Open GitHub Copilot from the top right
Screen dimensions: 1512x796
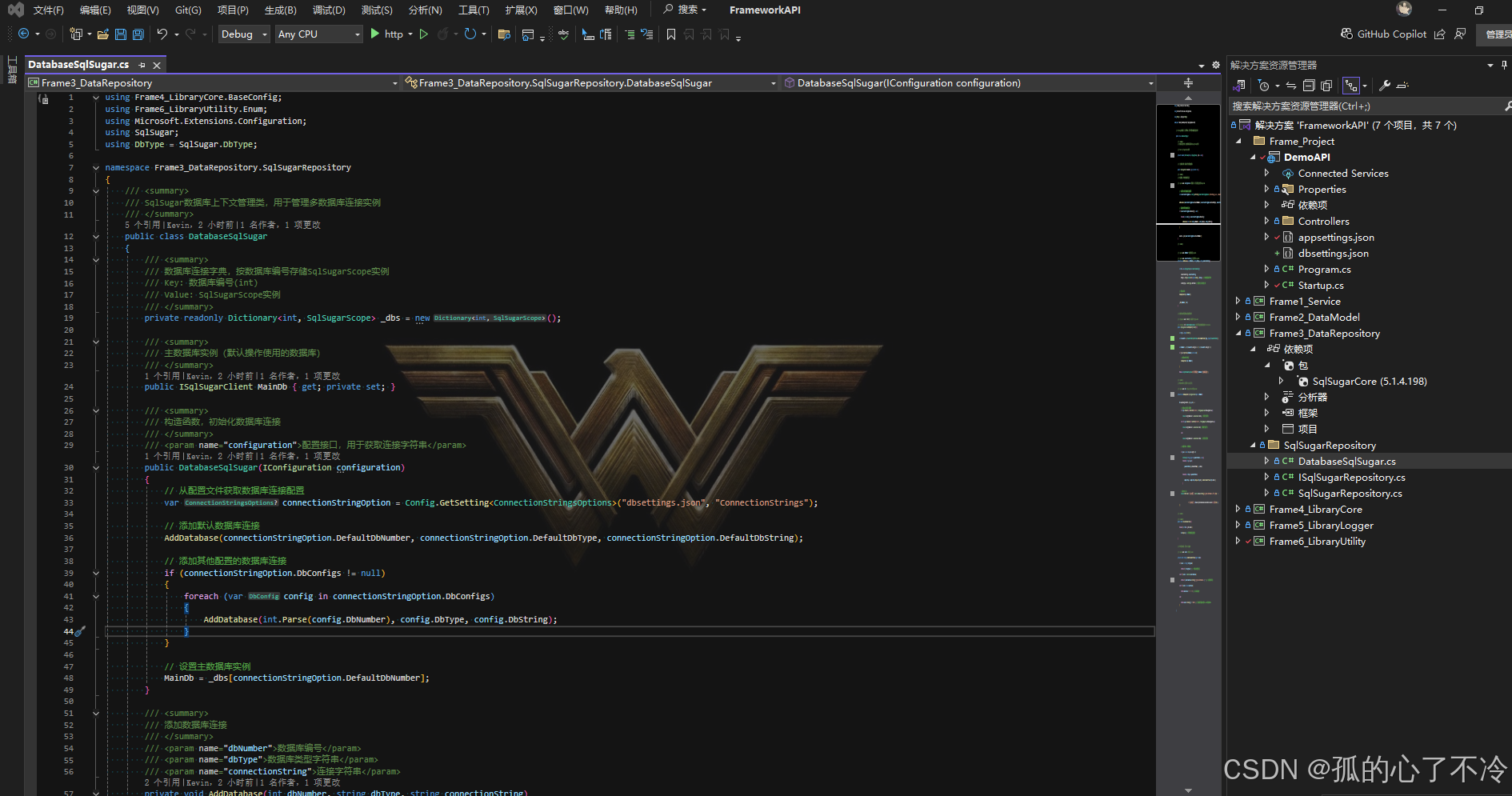(x=1384, y=34)
